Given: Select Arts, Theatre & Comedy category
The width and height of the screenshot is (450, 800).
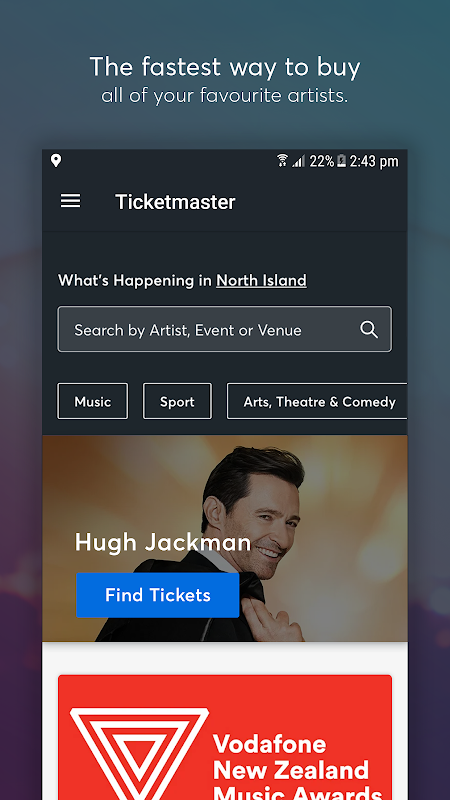Looking at the screenshot, I should coord(317,402).
